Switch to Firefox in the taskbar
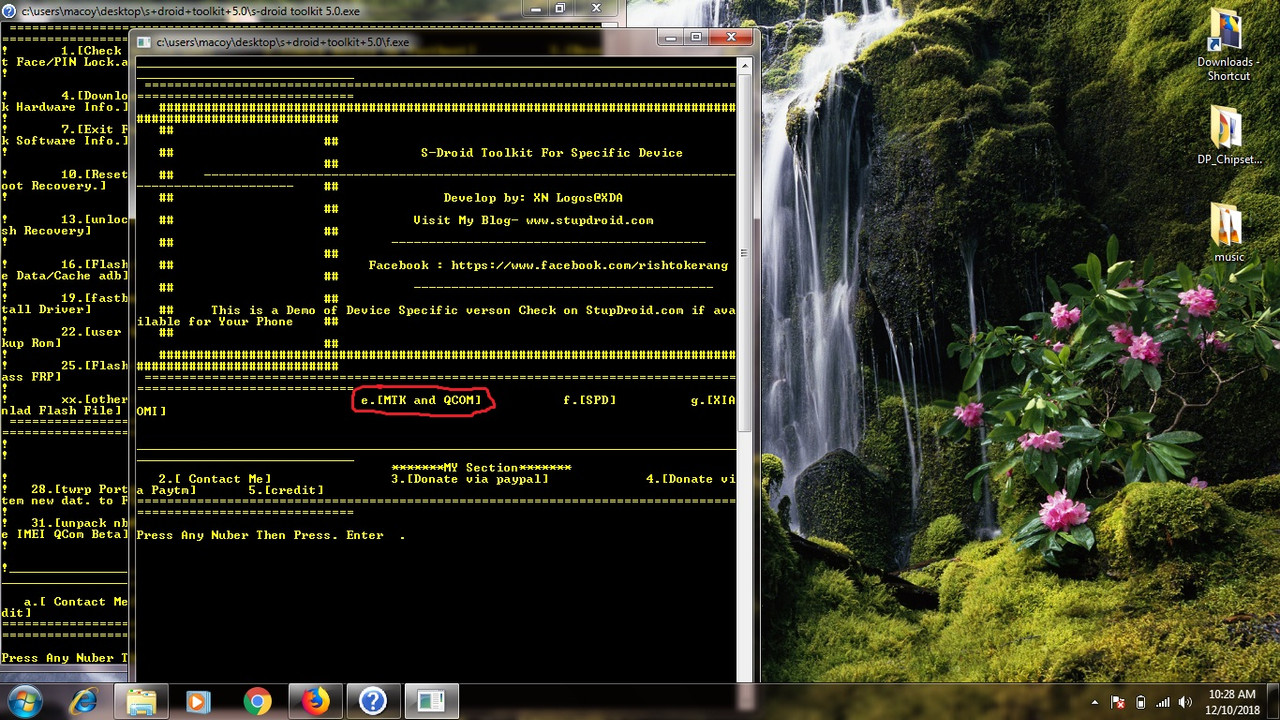Image resolution: width=1280 pixels, height=720 pixels. tap(316, 702)
